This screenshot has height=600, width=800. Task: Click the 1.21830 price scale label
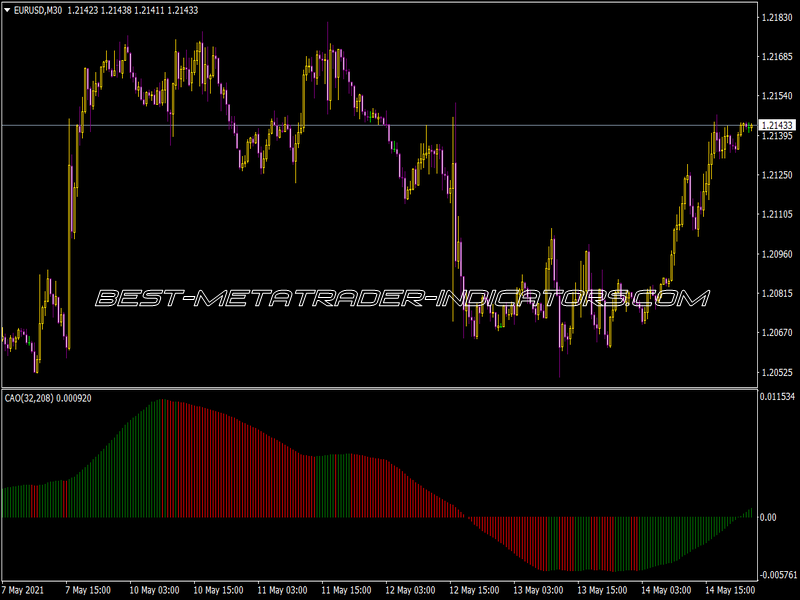(x=777, y=18)
